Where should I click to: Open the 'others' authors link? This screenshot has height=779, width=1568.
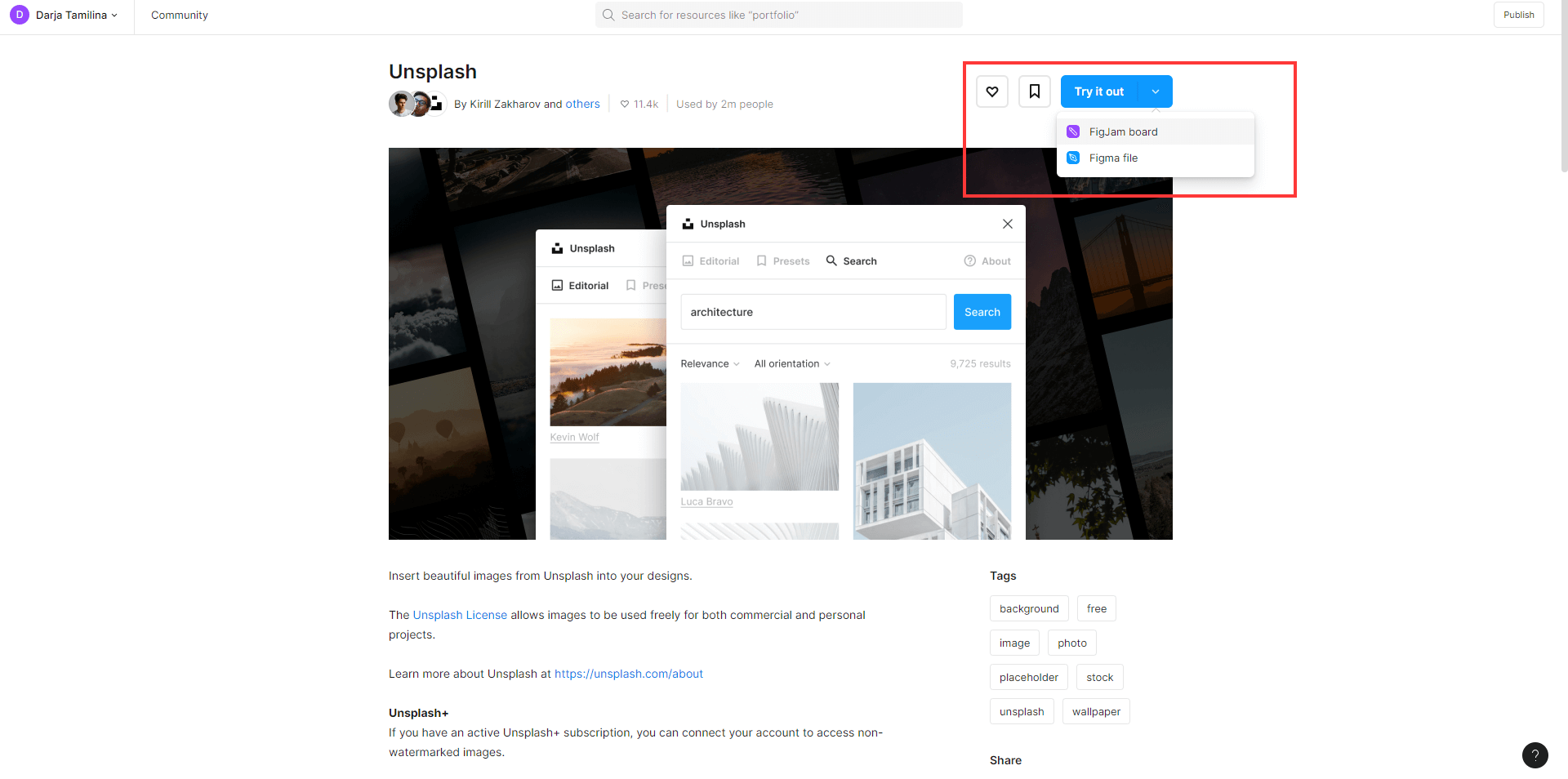(582, 104)
